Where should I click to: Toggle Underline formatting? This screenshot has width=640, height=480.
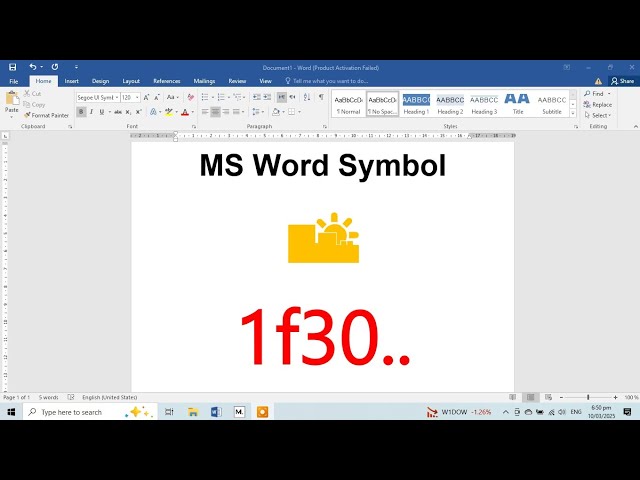(102, 112)
